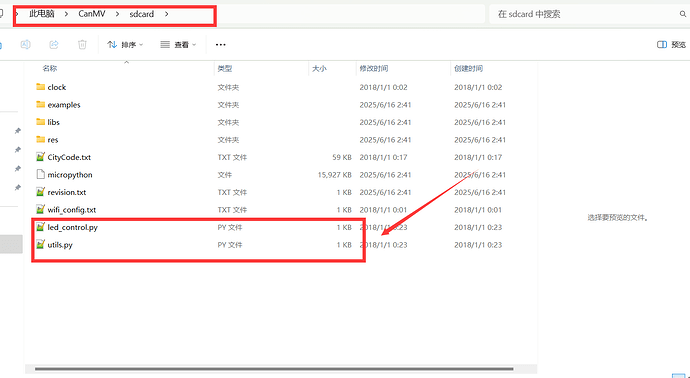Click the share icon in the toolbar
This screenshot has height=378, width=690.
(54, 44)
